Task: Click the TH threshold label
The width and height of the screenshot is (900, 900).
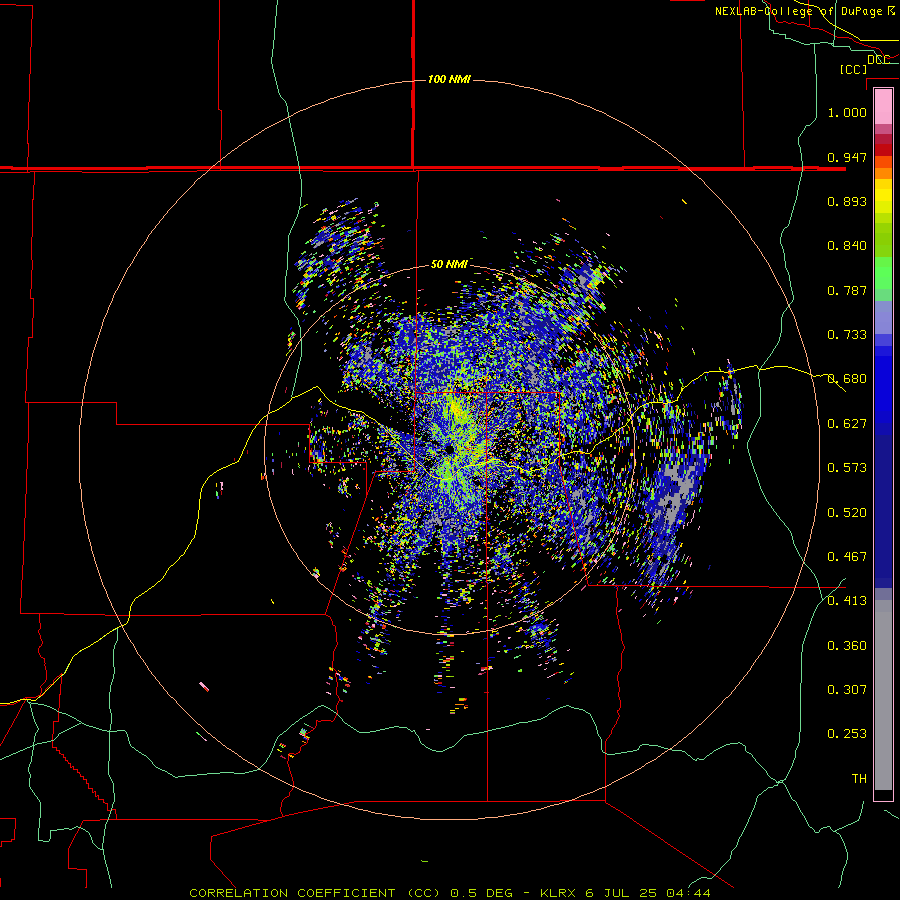Action: pos(859,778)
